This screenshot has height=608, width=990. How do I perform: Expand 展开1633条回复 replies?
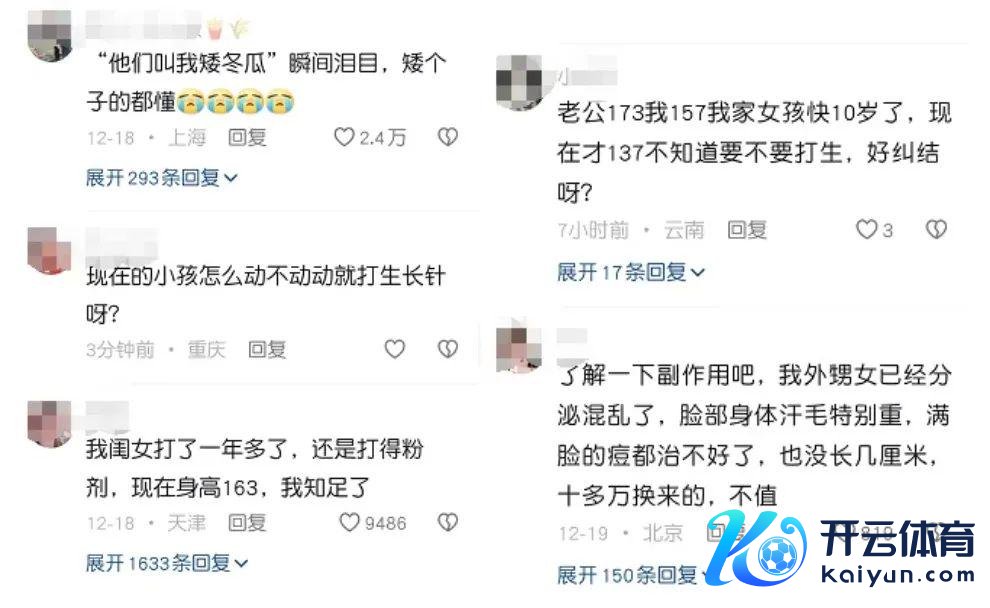[167, 563]
